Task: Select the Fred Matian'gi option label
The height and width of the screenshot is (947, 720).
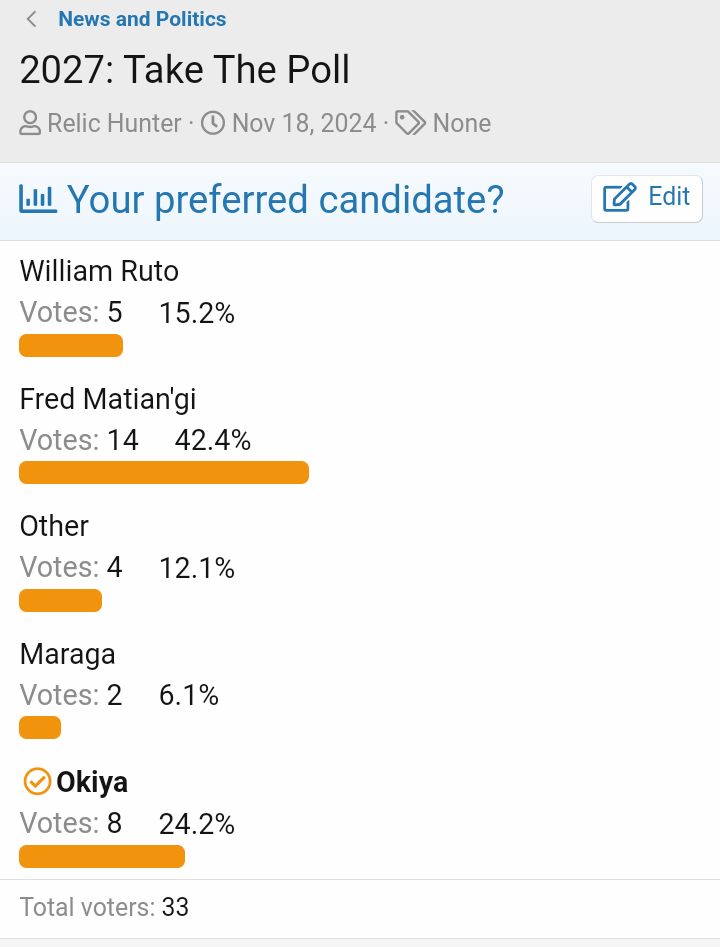Action: (108, 399)
